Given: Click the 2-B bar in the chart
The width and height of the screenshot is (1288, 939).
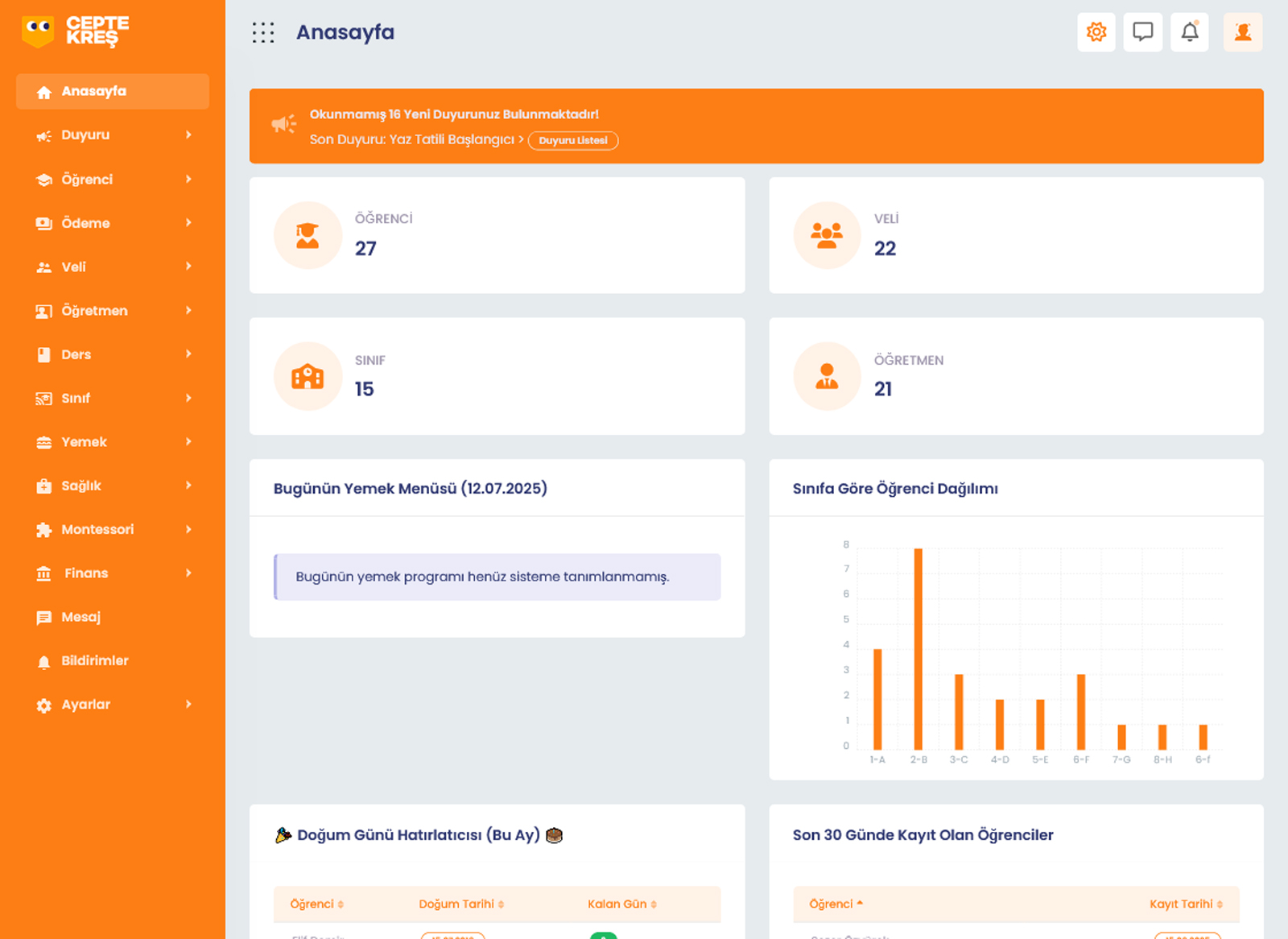Looking at the screenshot, I should [x=918, y=648].
